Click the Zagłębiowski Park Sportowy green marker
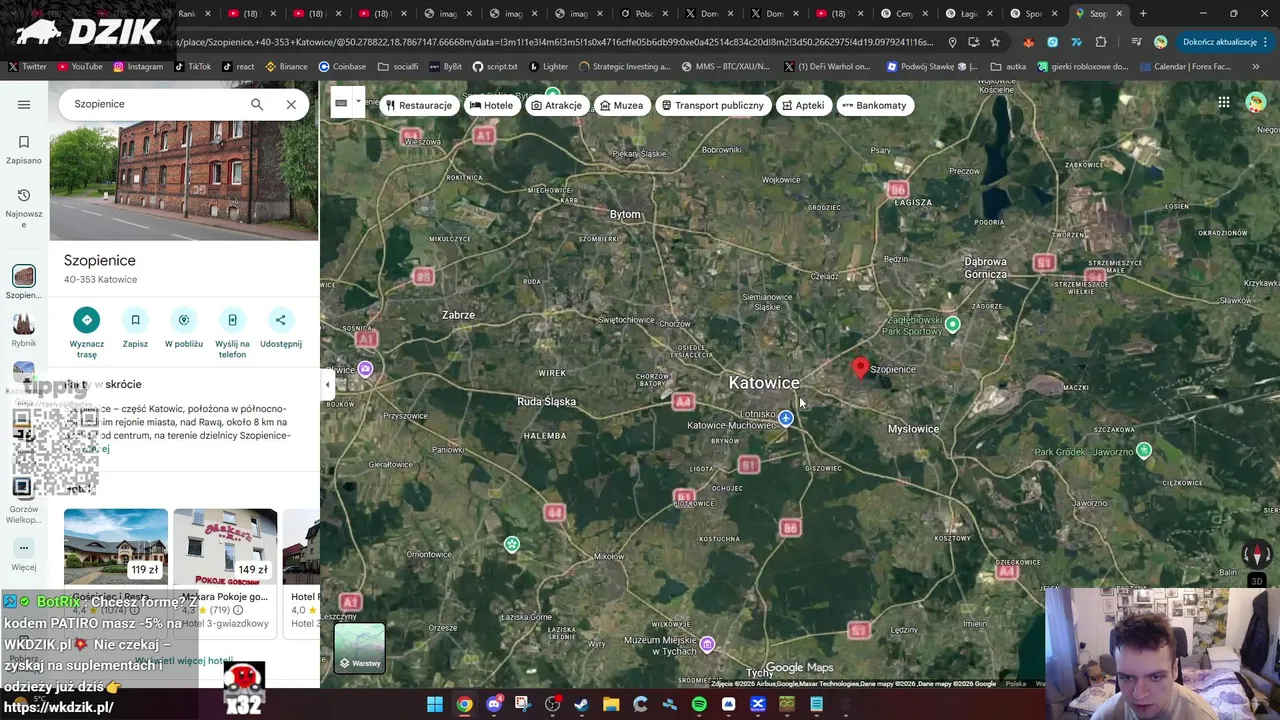The height and width of the screenshot is (720, 1280). pyautogui.click(x=953, y=324)
